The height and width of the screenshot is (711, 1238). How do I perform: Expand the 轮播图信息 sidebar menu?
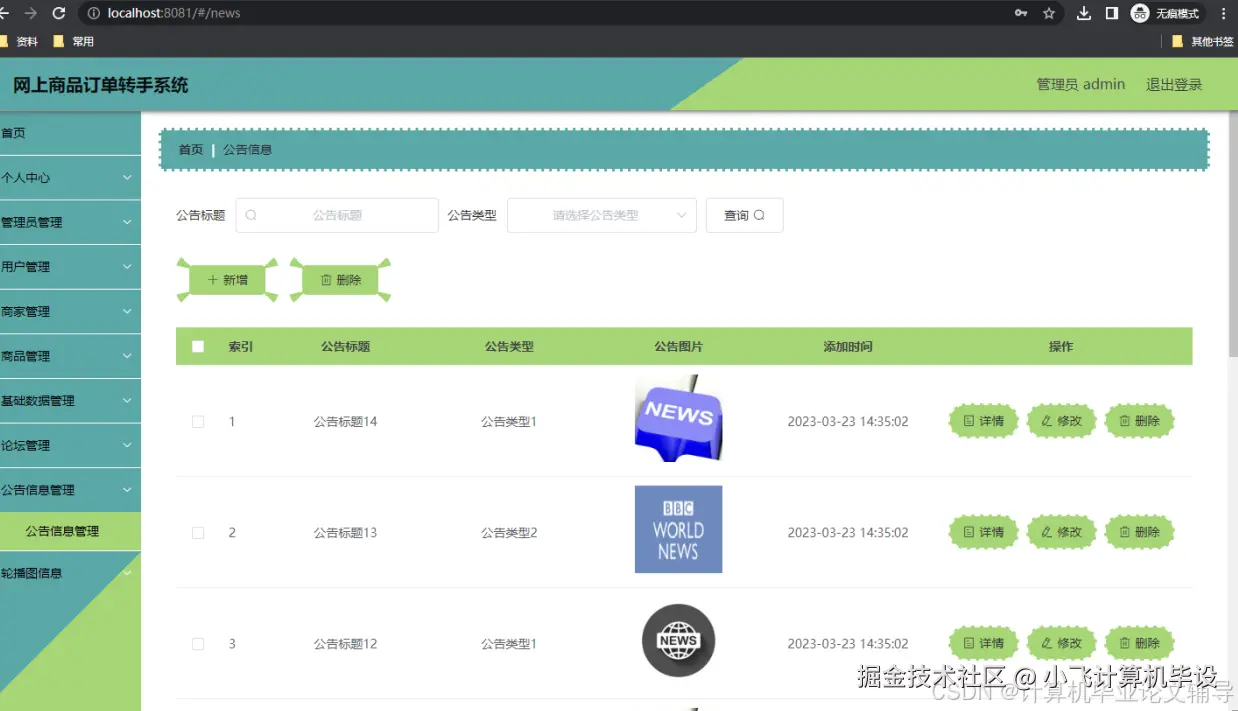70,573
